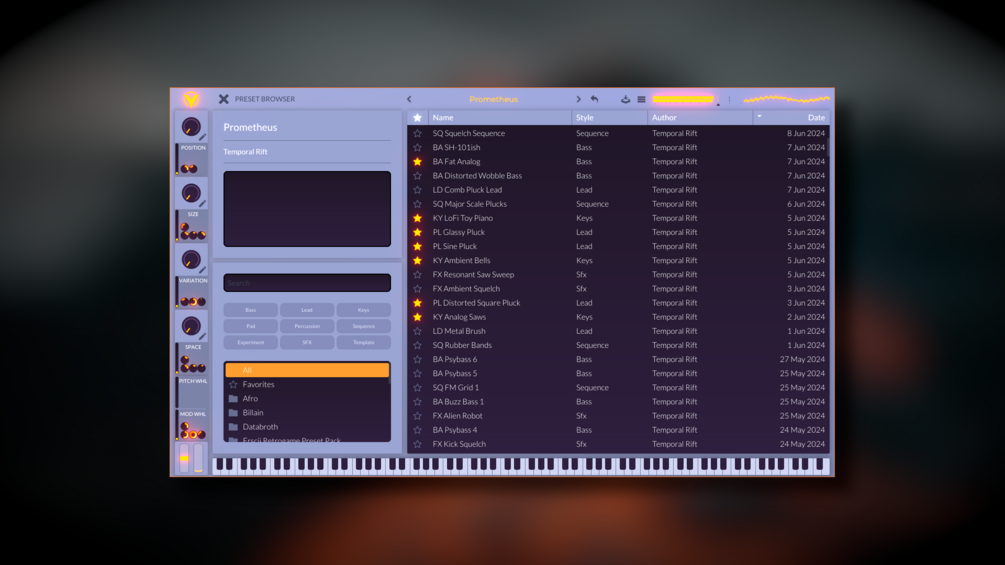Star the LD Comb Pluck Lead preset

pyautogui.click(x=417, y=190)
